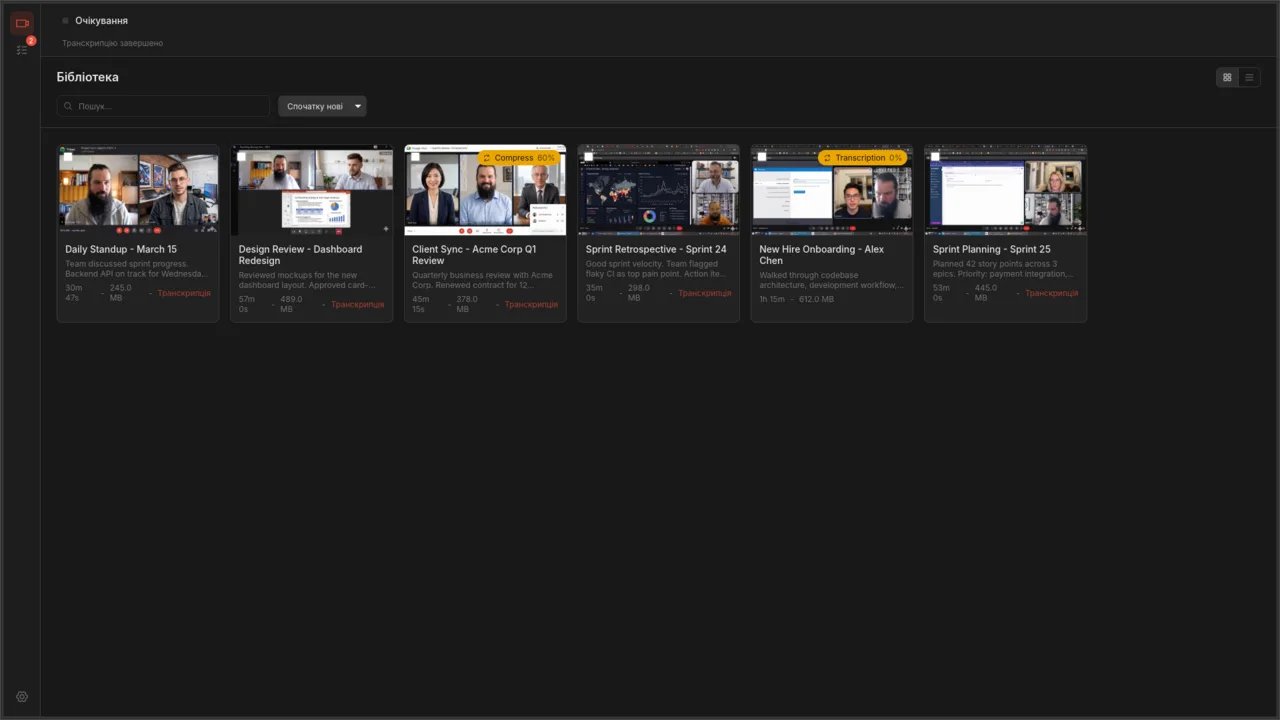Click the 612.0 MB file size

816,299
